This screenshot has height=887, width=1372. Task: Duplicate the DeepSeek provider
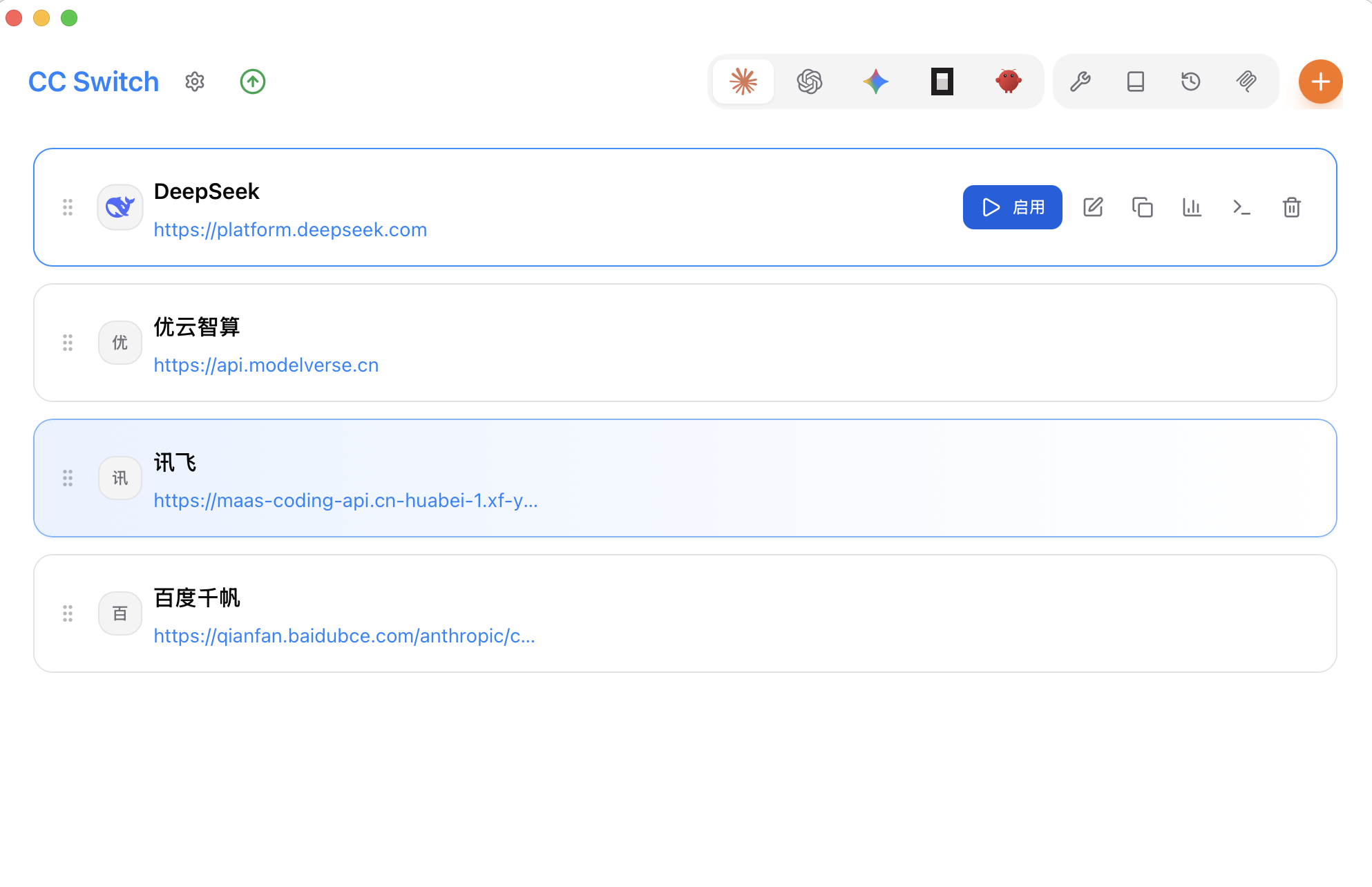click(1143, 207)
